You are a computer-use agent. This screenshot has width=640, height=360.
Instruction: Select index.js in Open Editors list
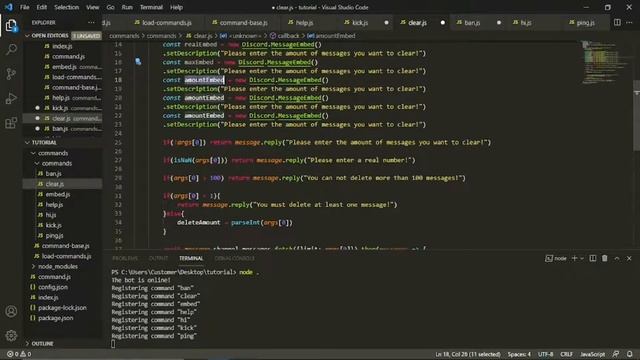[62, 46]
